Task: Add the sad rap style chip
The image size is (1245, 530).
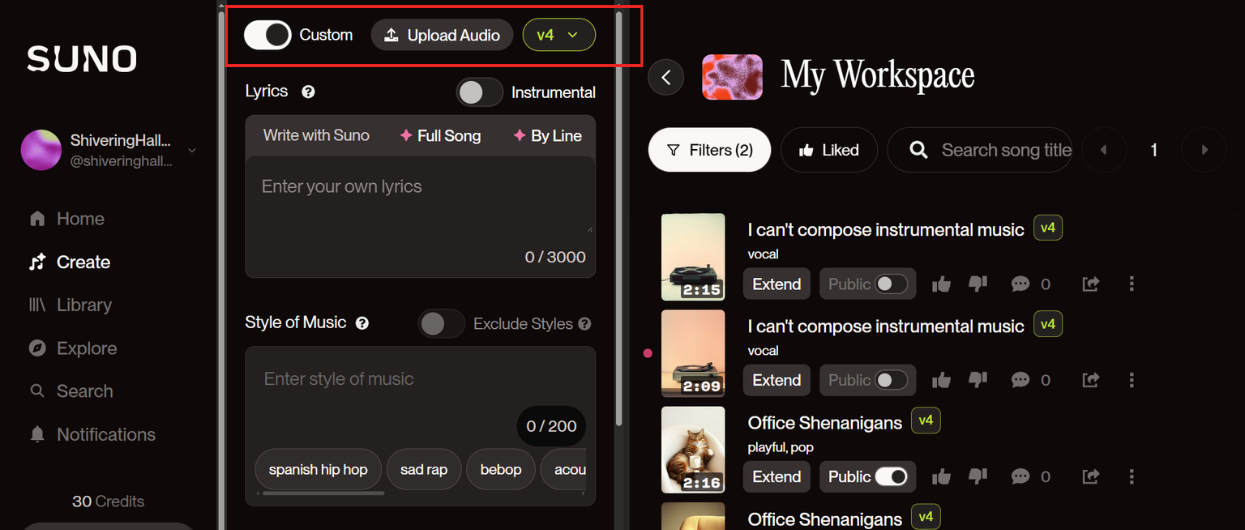Action: coord(424,469)
